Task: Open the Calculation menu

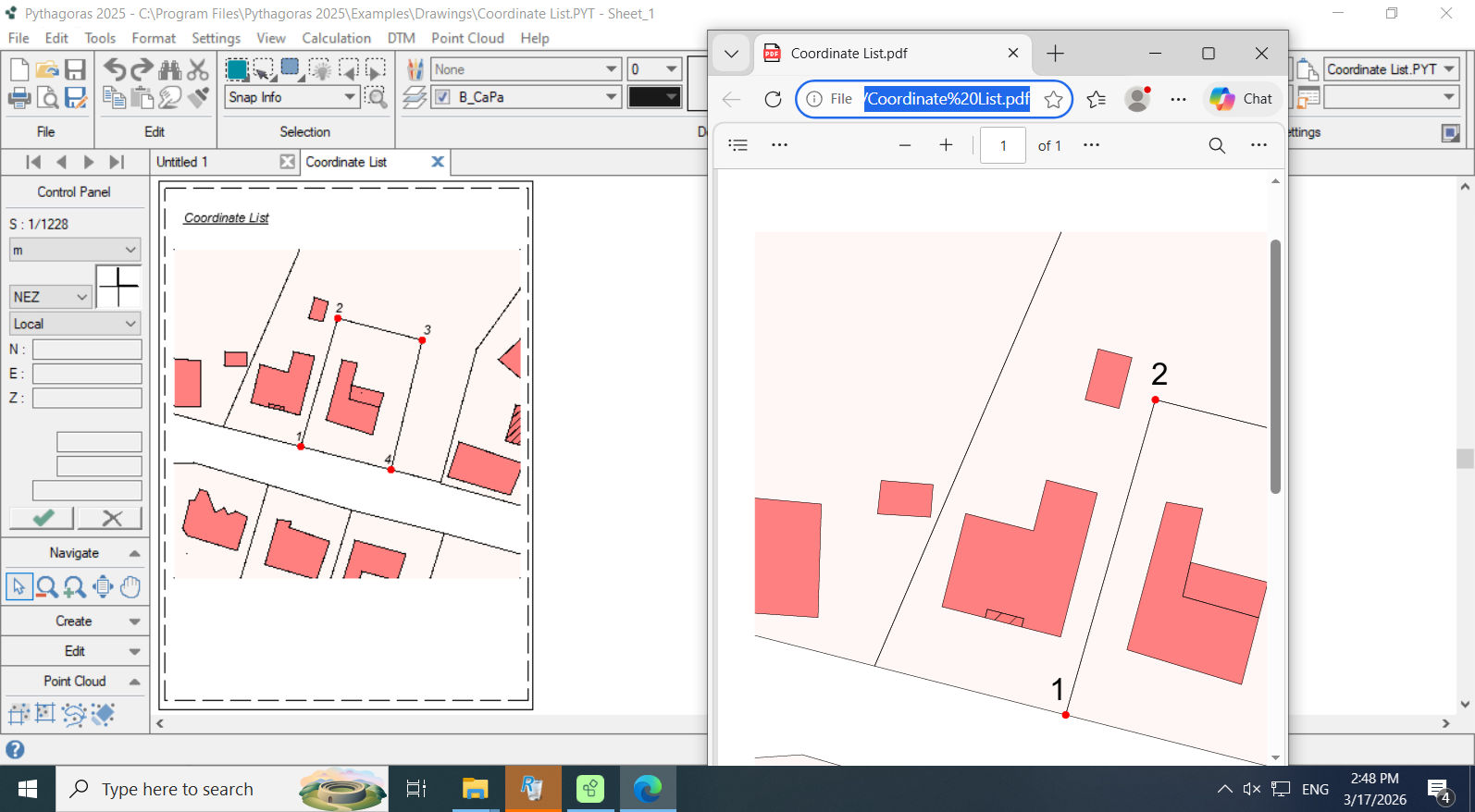Action: pos(336,38)
